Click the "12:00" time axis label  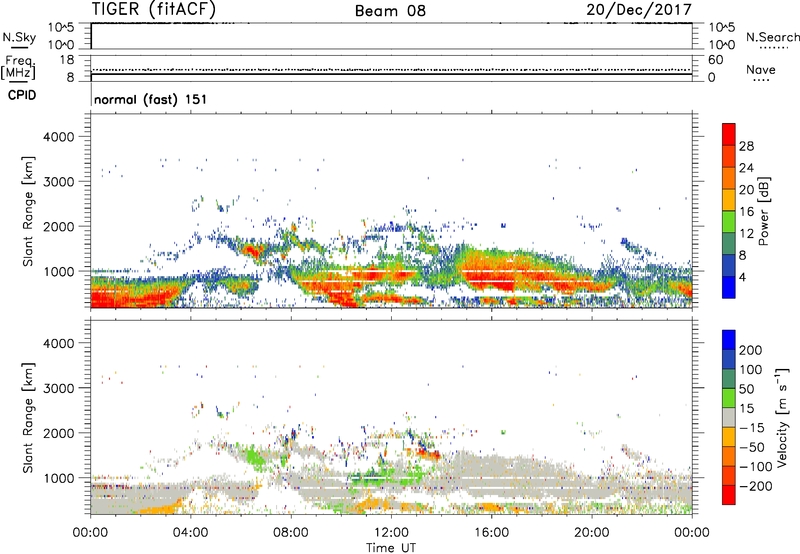[x=391, y=533]
